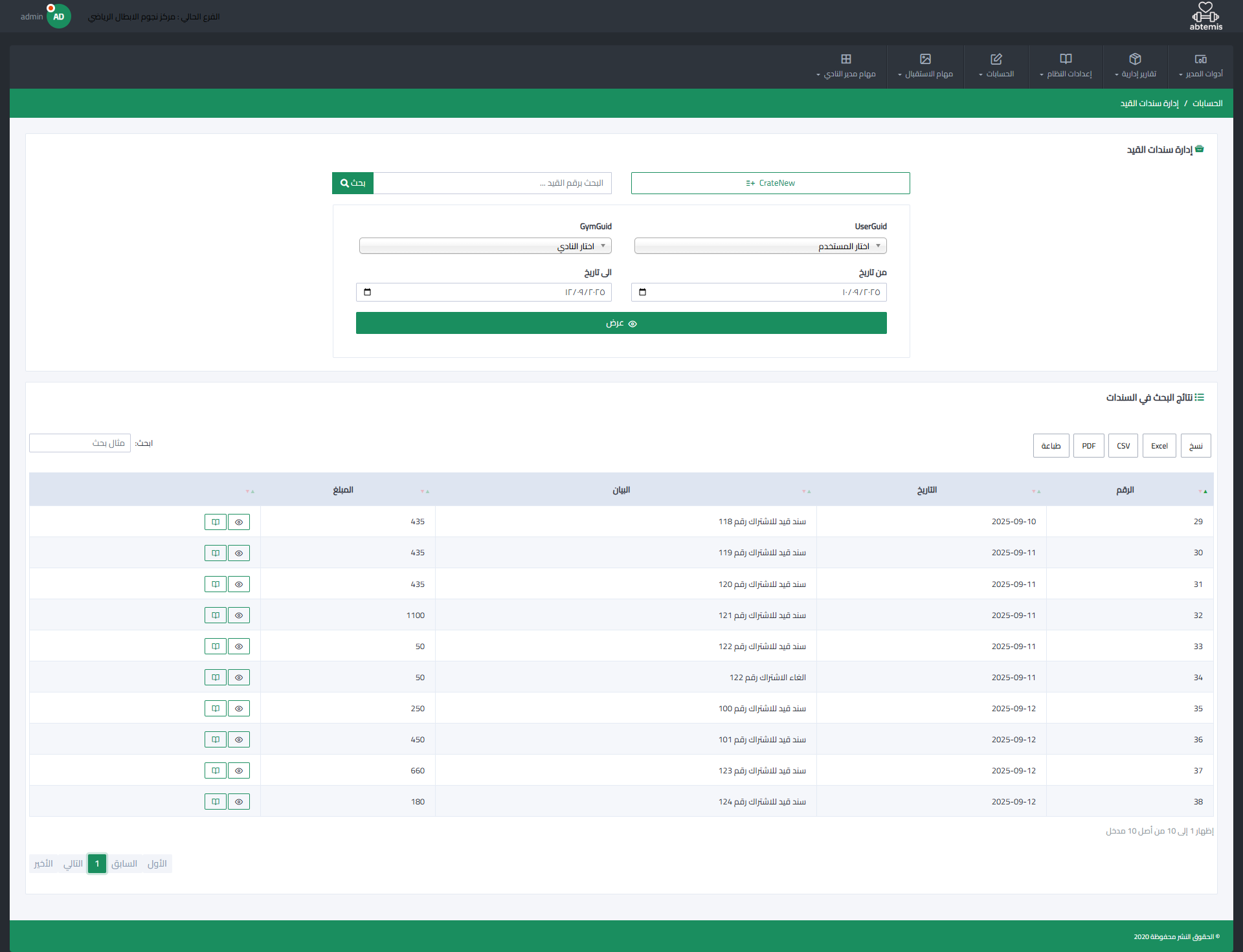Click the eye view icon for entry 38

point(239,802)
